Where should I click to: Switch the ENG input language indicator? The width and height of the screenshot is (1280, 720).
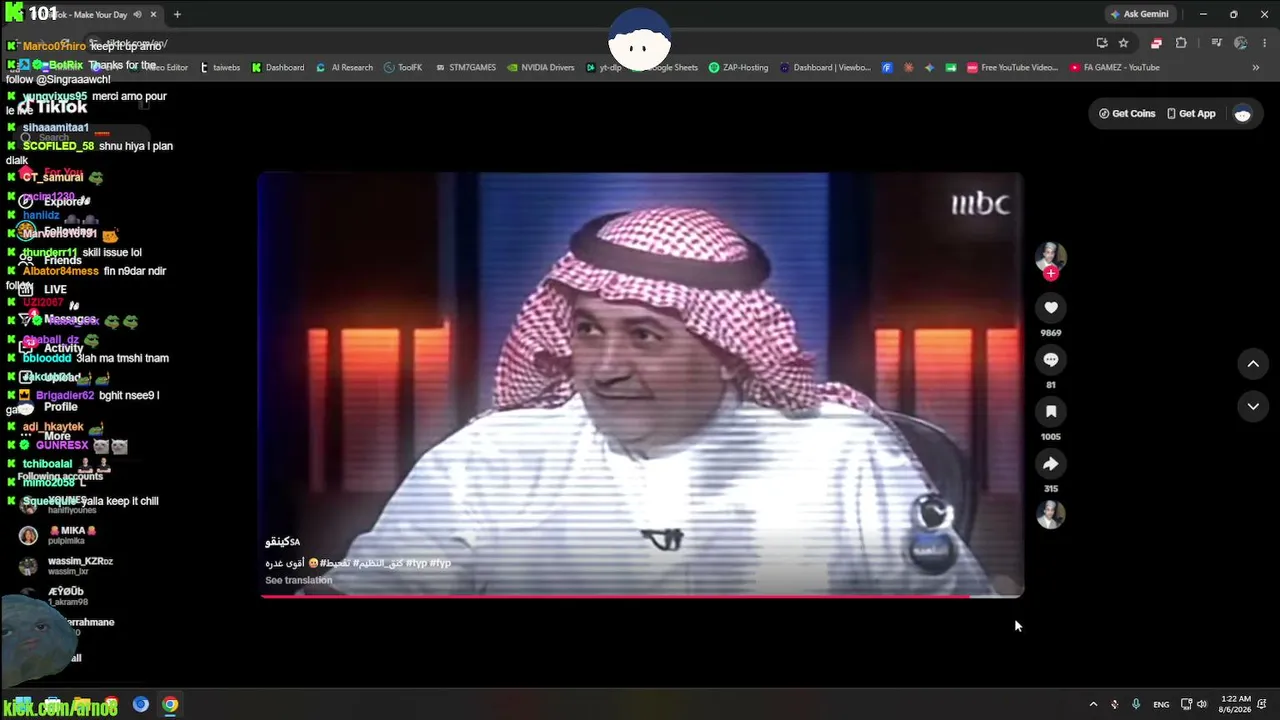pyautogui.click(x=1161, y=704)
